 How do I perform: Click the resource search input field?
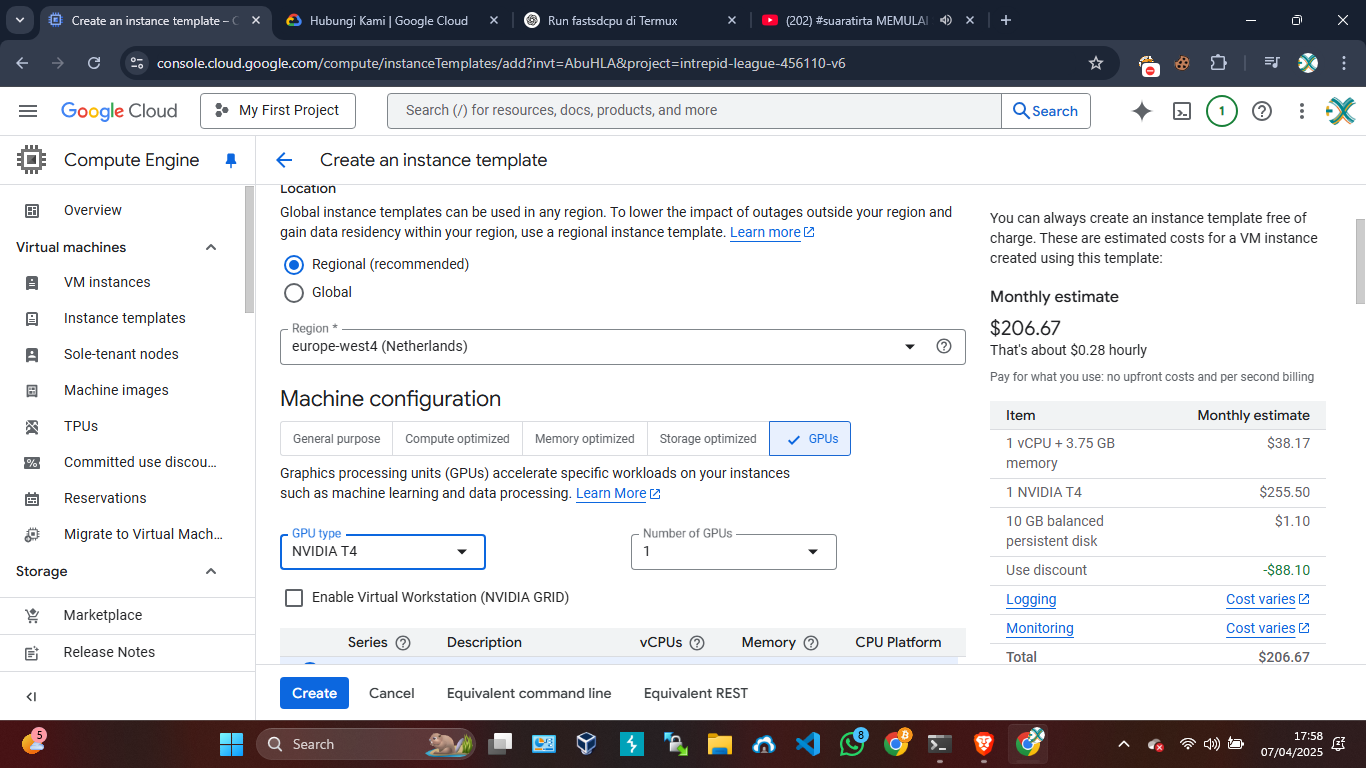694,111
